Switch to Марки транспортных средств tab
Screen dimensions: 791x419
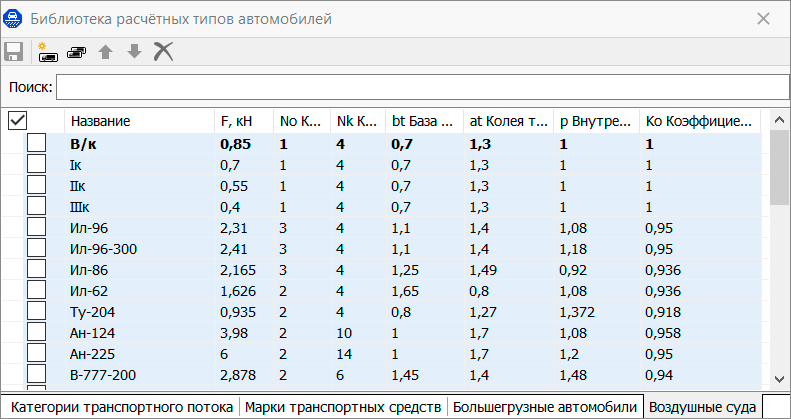pos(344,407)
